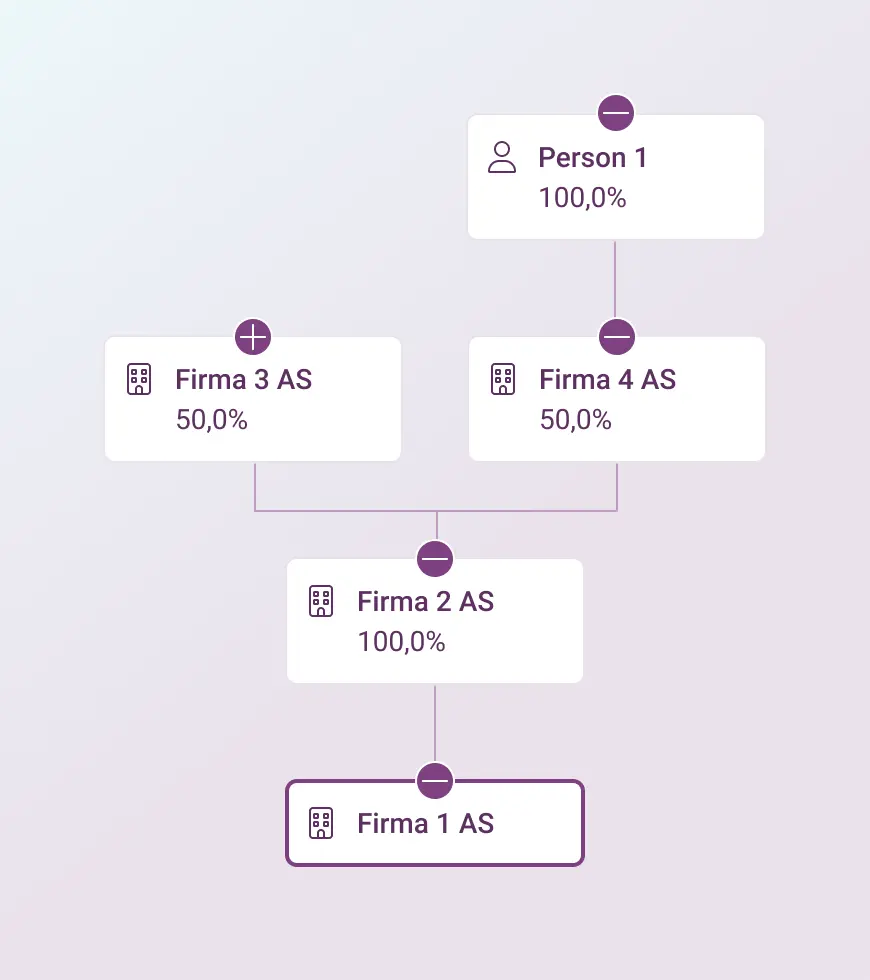870x980 pixels.
Task: Open the highlighted Firma 1 AS card
Action: pyautogui.click(x=435, y=823)
